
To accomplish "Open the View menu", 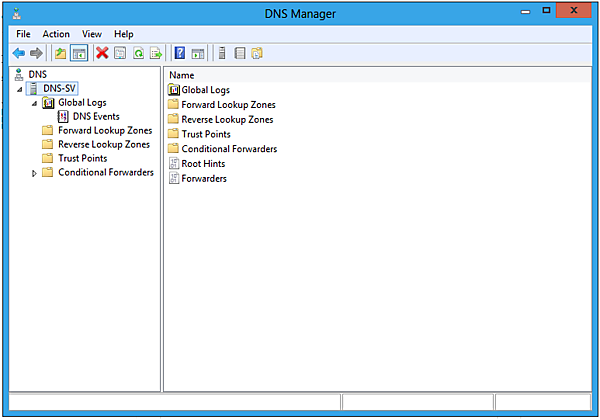I will (x=92, y=34).
